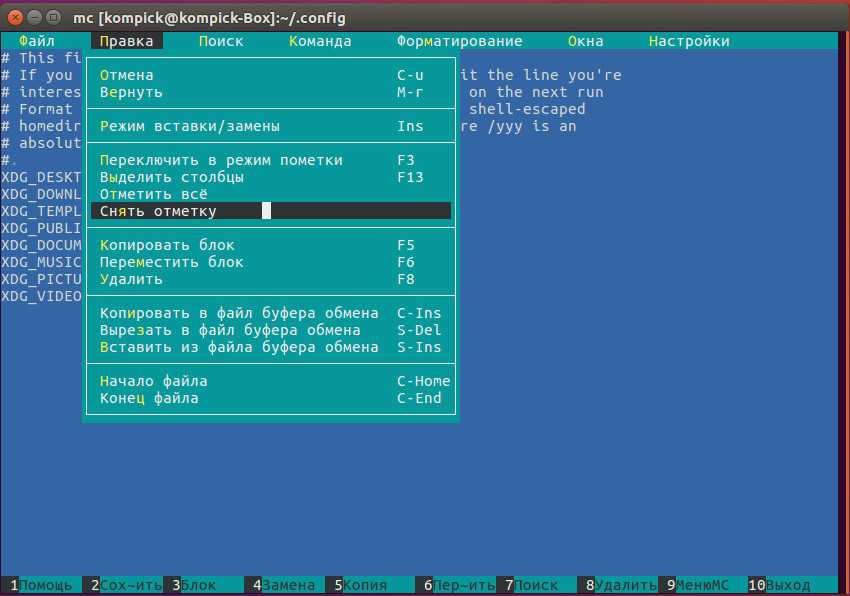This screenshot has height=596, width=850.
Task: Open the Команда menu
Action: pyautogui.click(x=320, y=41)
